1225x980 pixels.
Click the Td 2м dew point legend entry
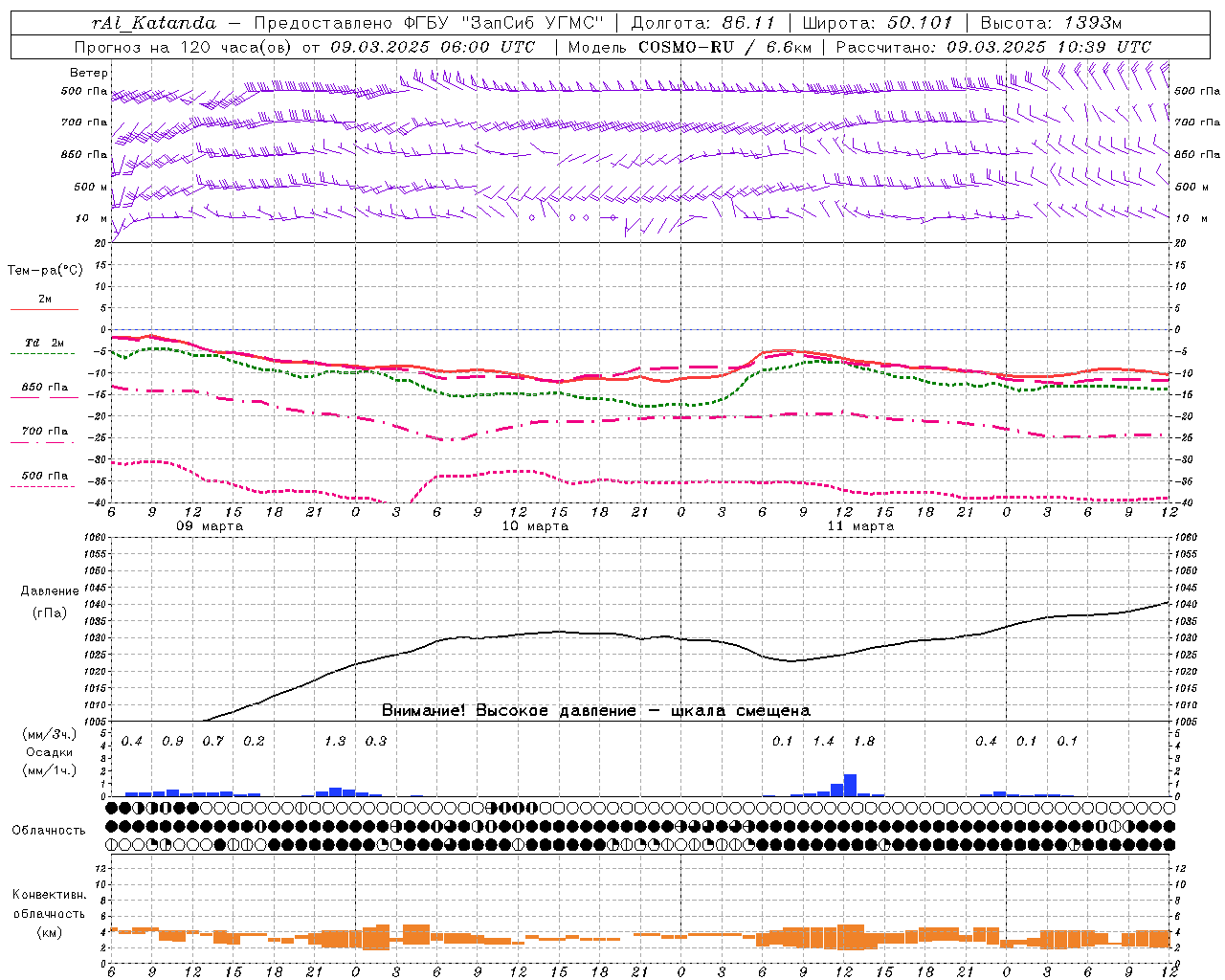(45, 343)
